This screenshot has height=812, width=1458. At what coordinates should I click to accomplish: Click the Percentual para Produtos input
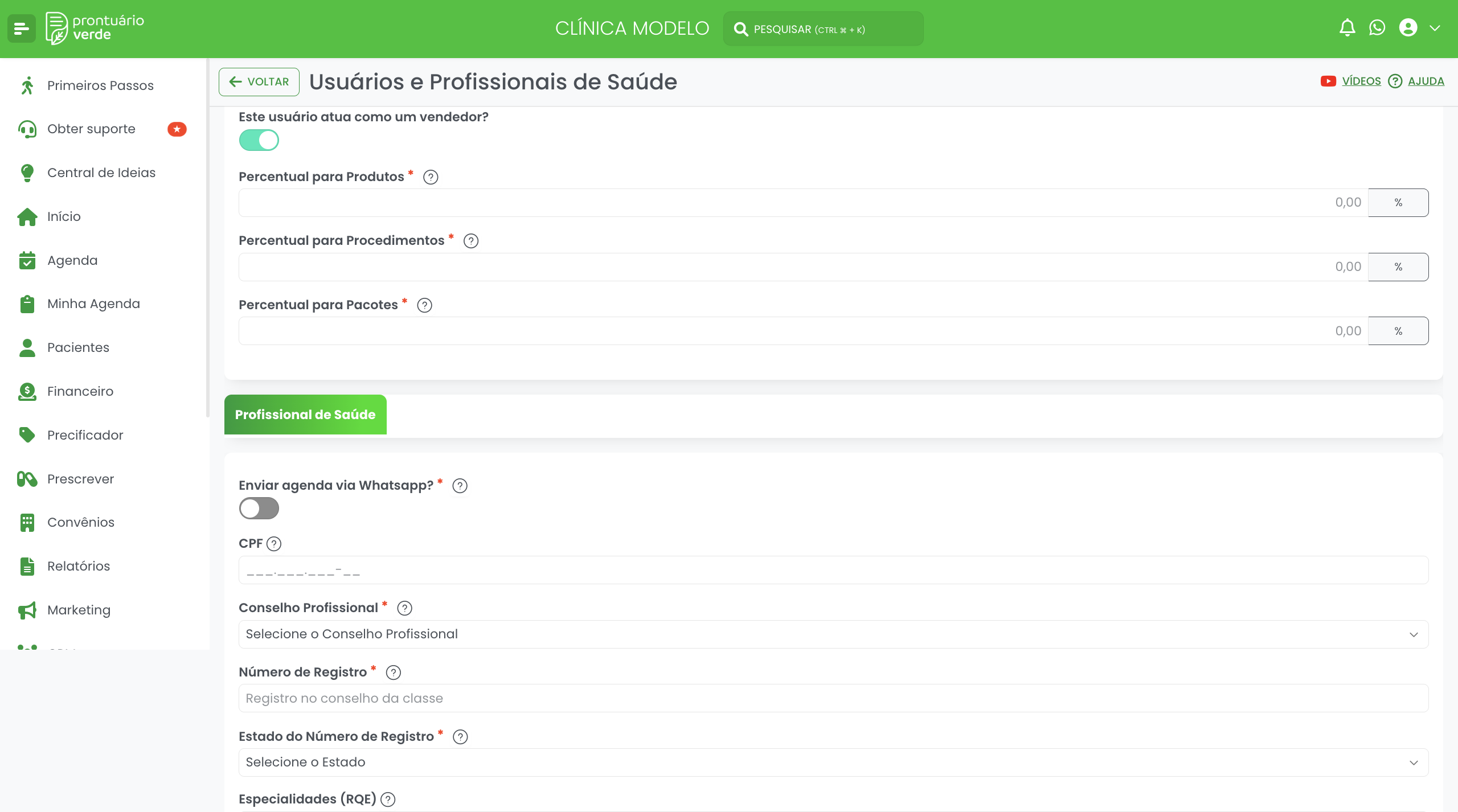[803, 203]
